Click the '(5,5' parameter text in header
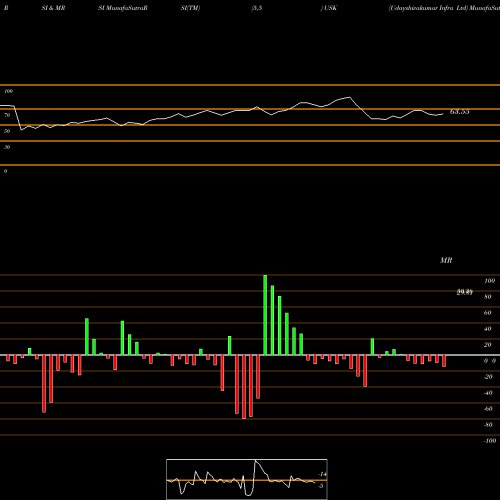500x500 pixels. [x=257, y=8]
